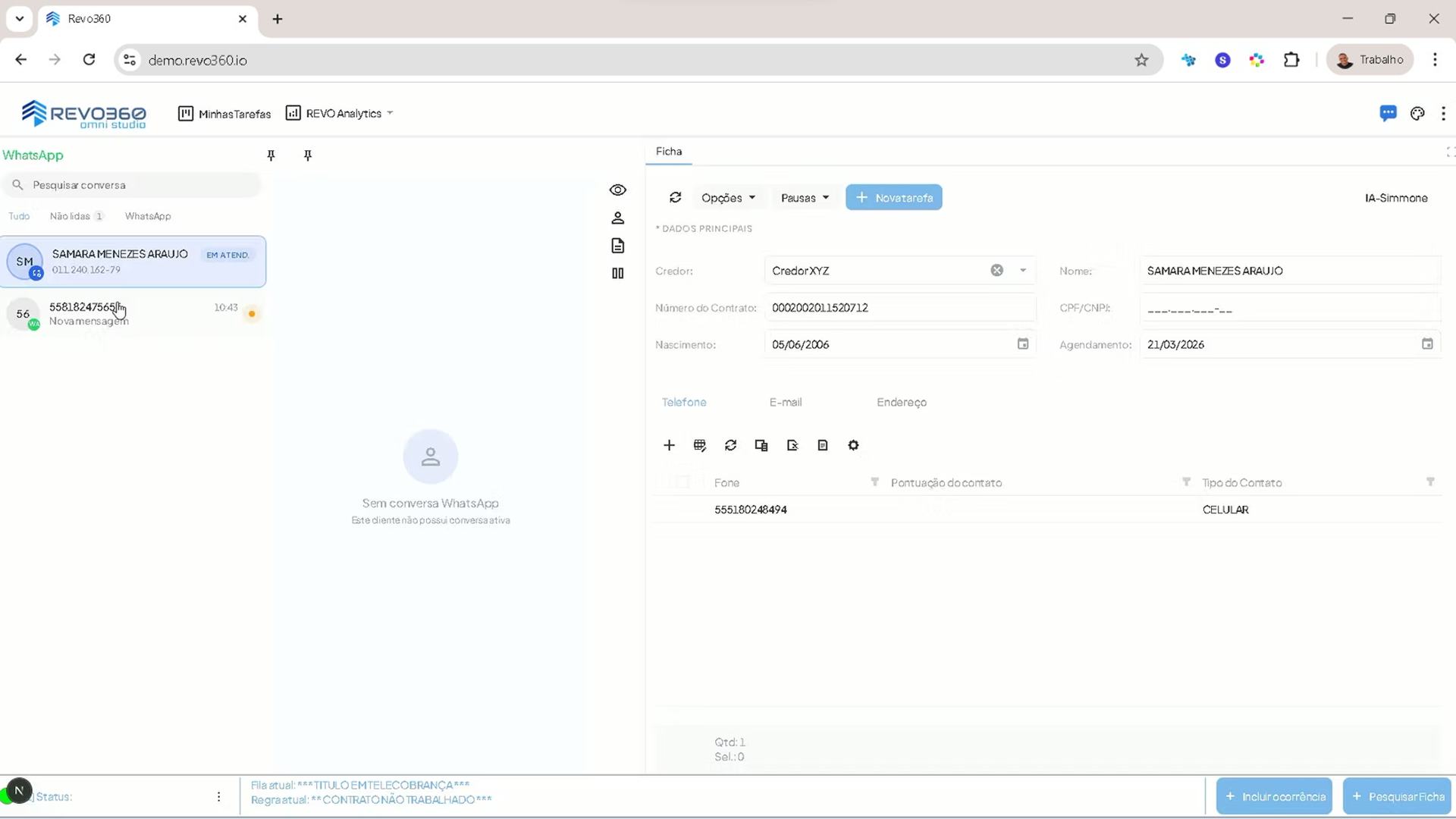The width and height of the screenshot is (1456, 819).
Task: Click the Número do Contrato field
Action: pos(900,307)
